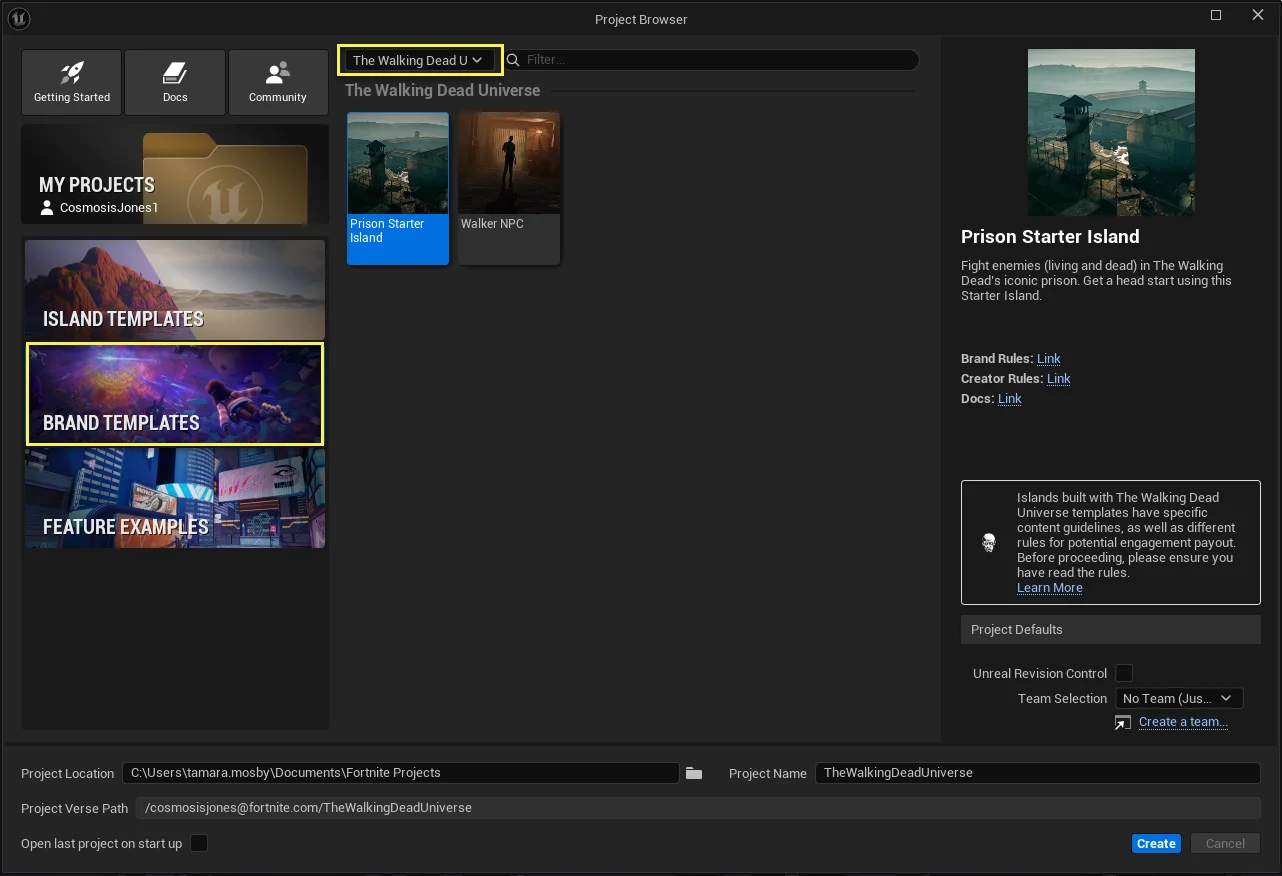
Task: Open the Community people icon
Action: [278, 73]
